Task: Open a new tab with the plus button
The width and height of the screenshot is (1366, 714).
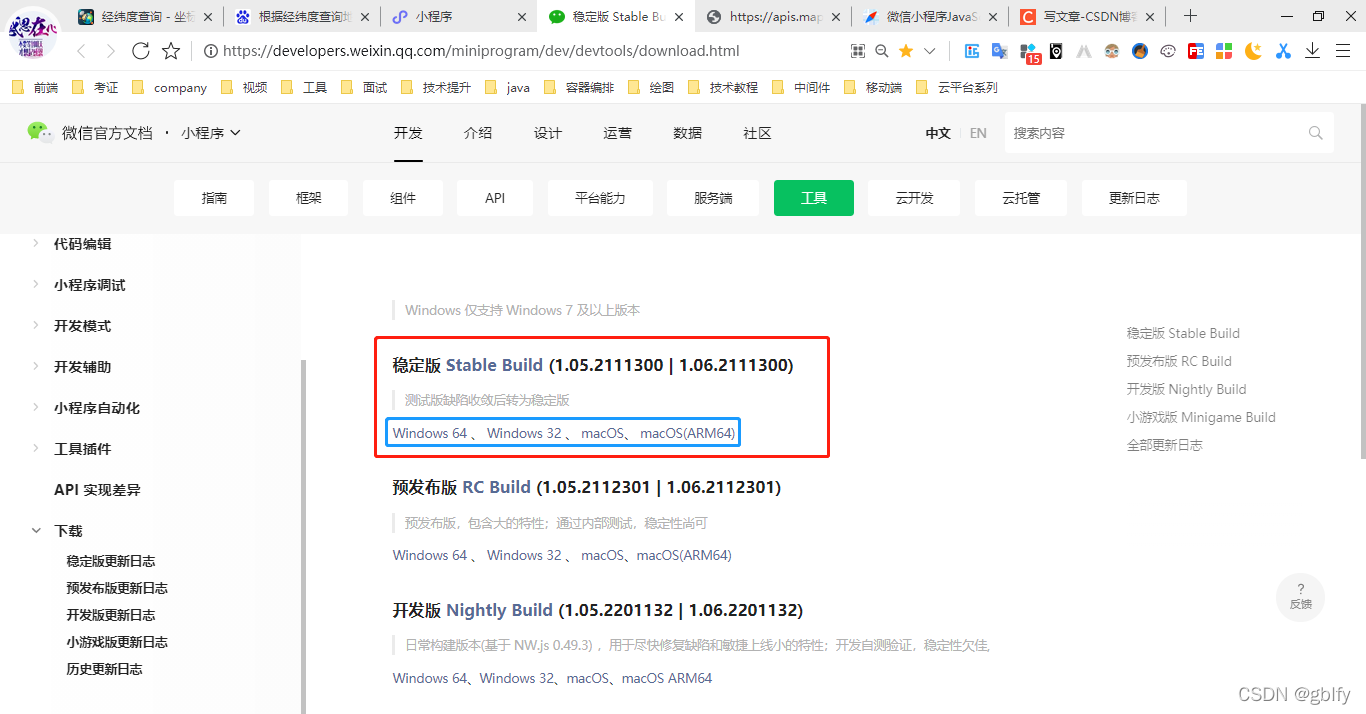Action: (1190, 16)
